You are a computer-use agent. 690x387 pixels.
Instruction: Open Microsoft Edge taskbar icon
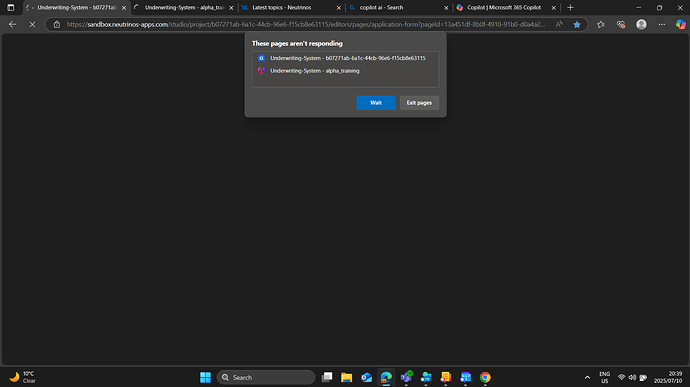[386, 377]
